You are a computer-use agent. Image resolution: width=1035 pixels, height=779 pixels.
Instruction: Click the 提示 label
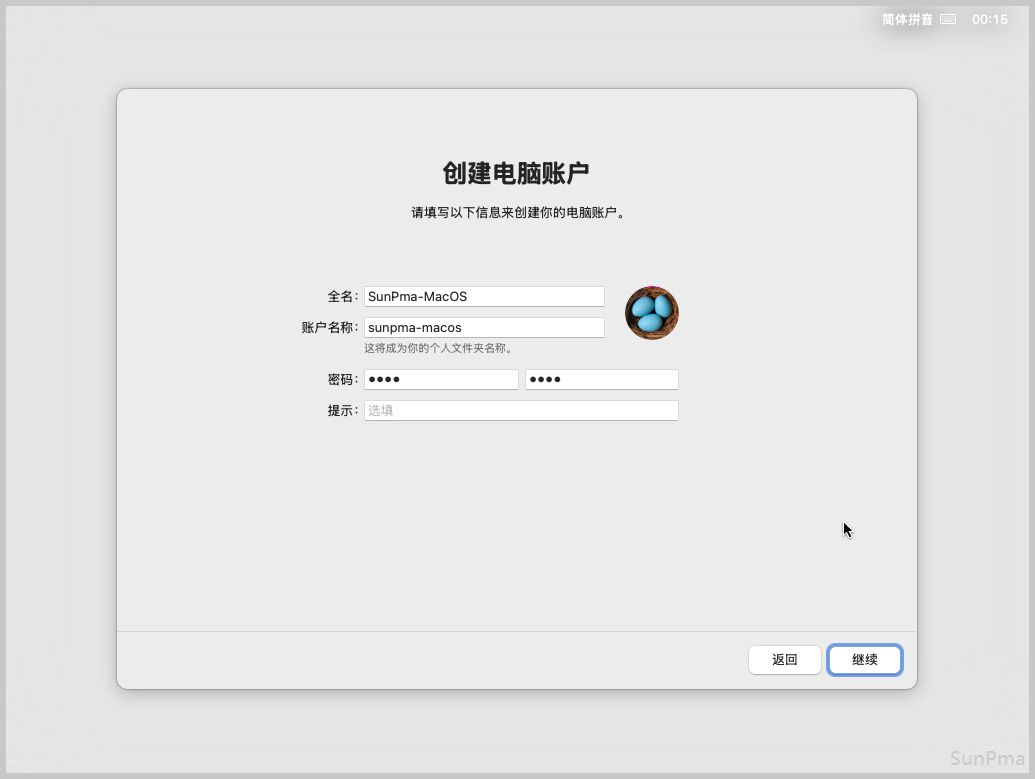tap(342, 410)
